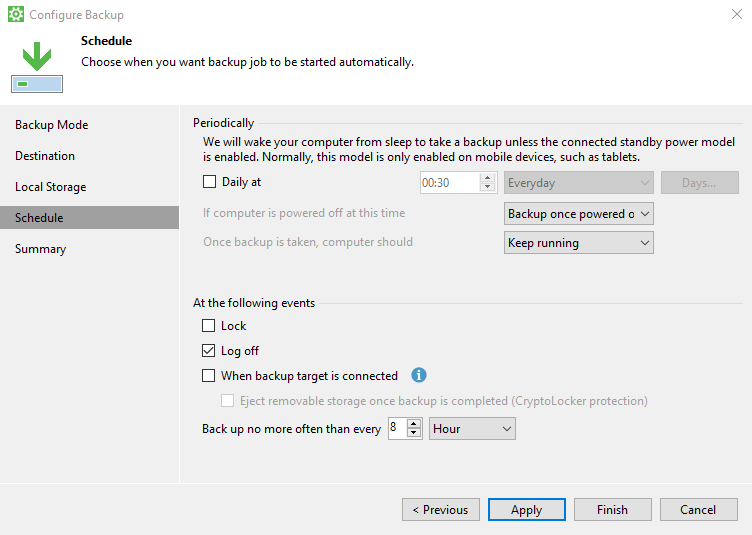Switch to the Summary step
Screen dimensions: 752x535
40,249
